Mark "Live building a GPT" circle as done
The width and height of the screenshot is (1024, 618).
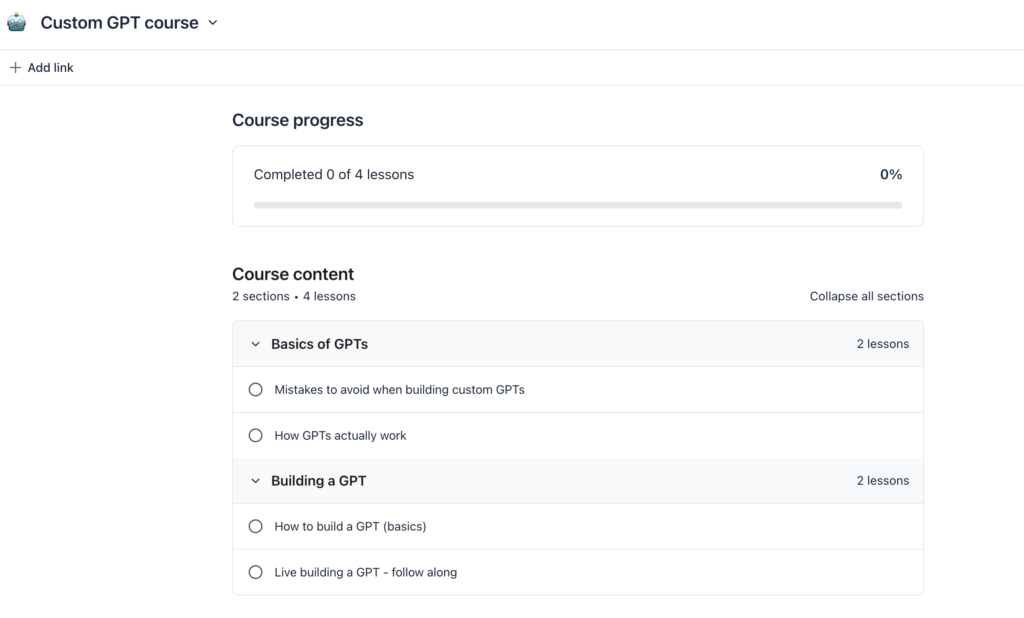point(255,573)
